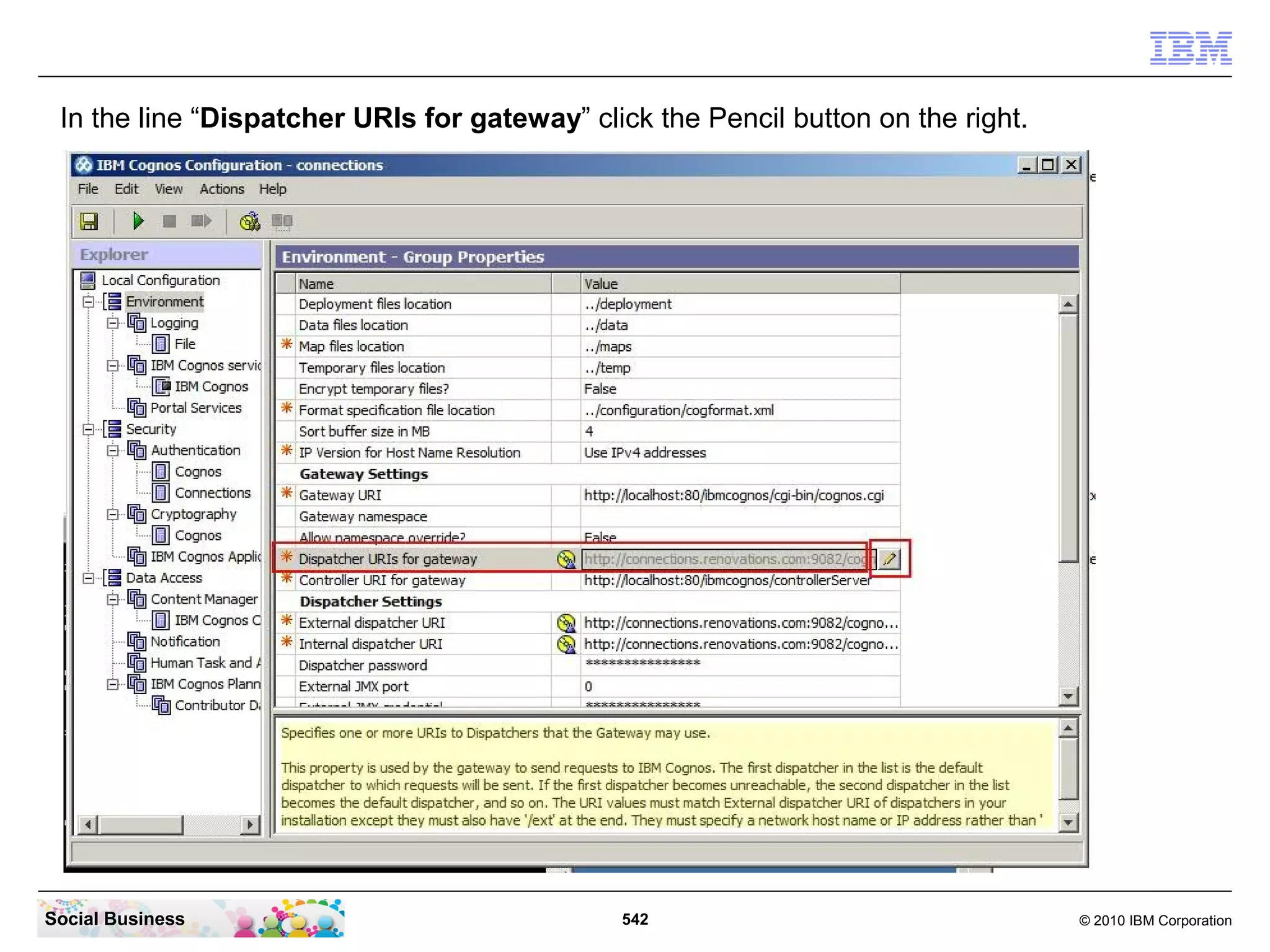Viewport: 1270px width, 952px height.
Task: Click the green Start service icon
Action: (x=138, y=221)
